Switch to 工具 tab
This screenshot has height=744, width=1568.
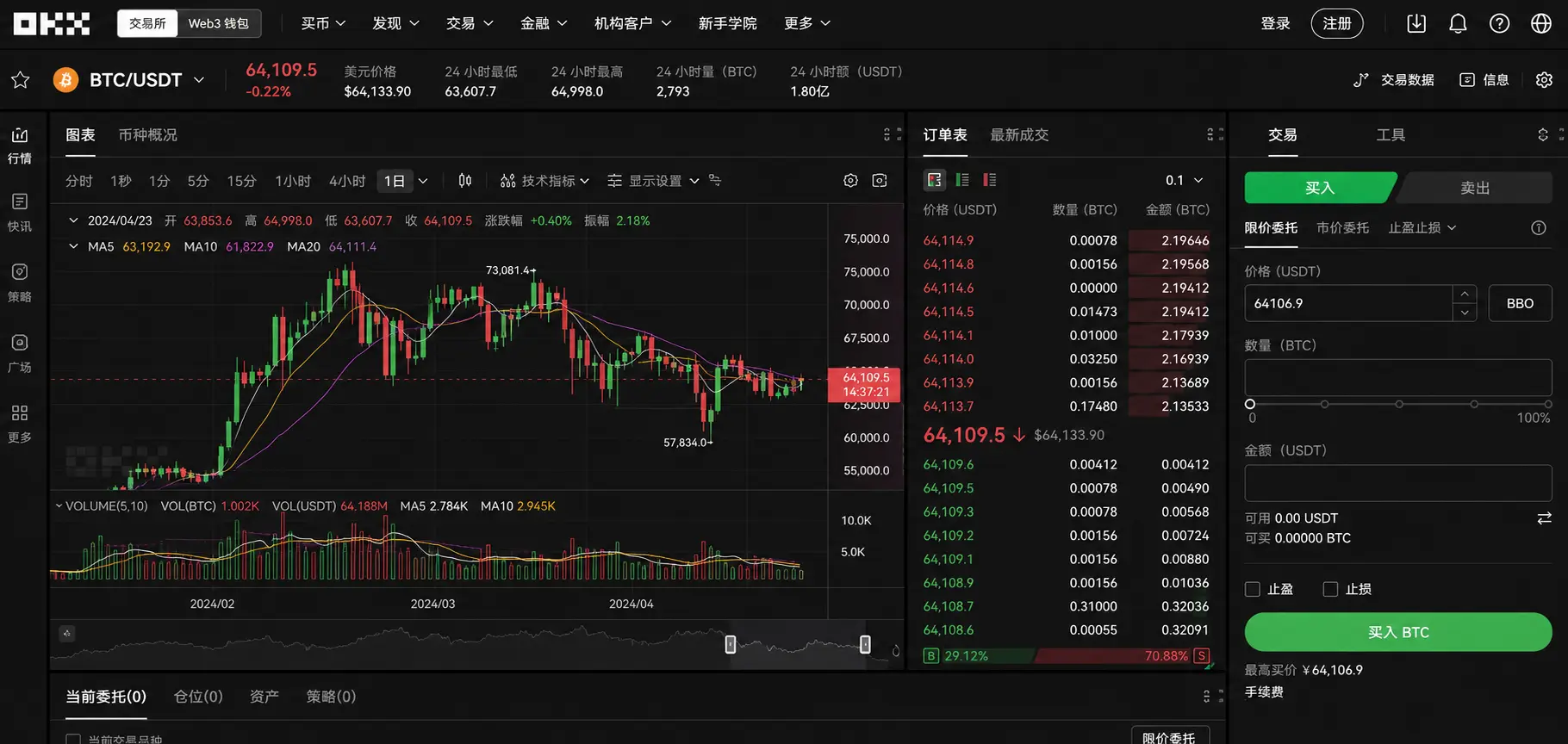[x=1391, y=135]
